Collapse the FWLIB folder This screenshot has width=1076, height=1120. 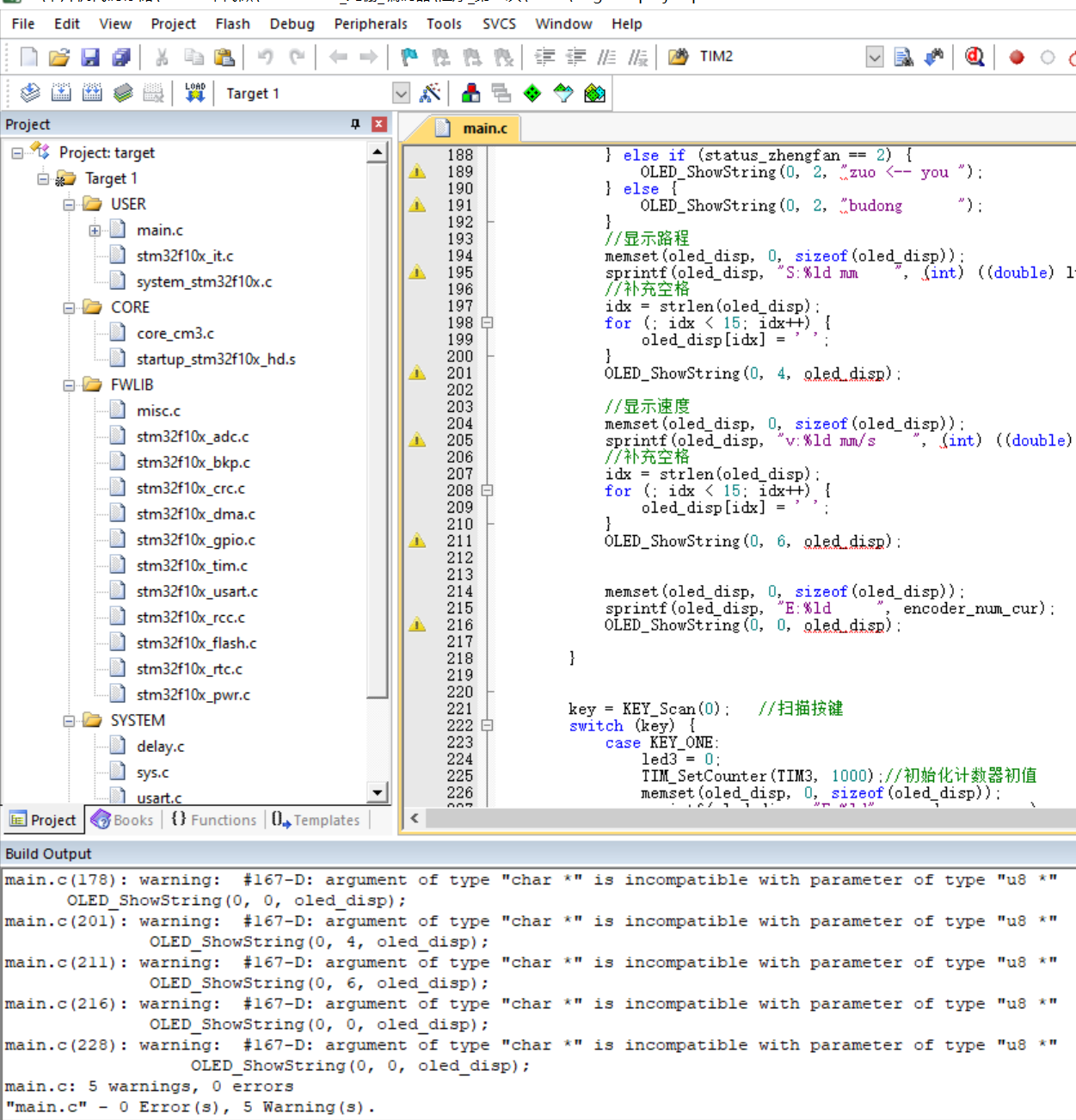tap(69, 385)
